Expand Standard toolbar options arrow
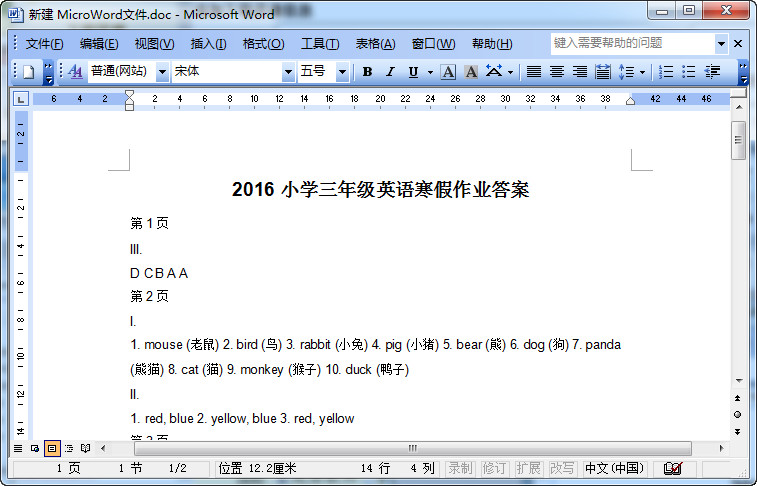757x486 pixels. (48, 72)
